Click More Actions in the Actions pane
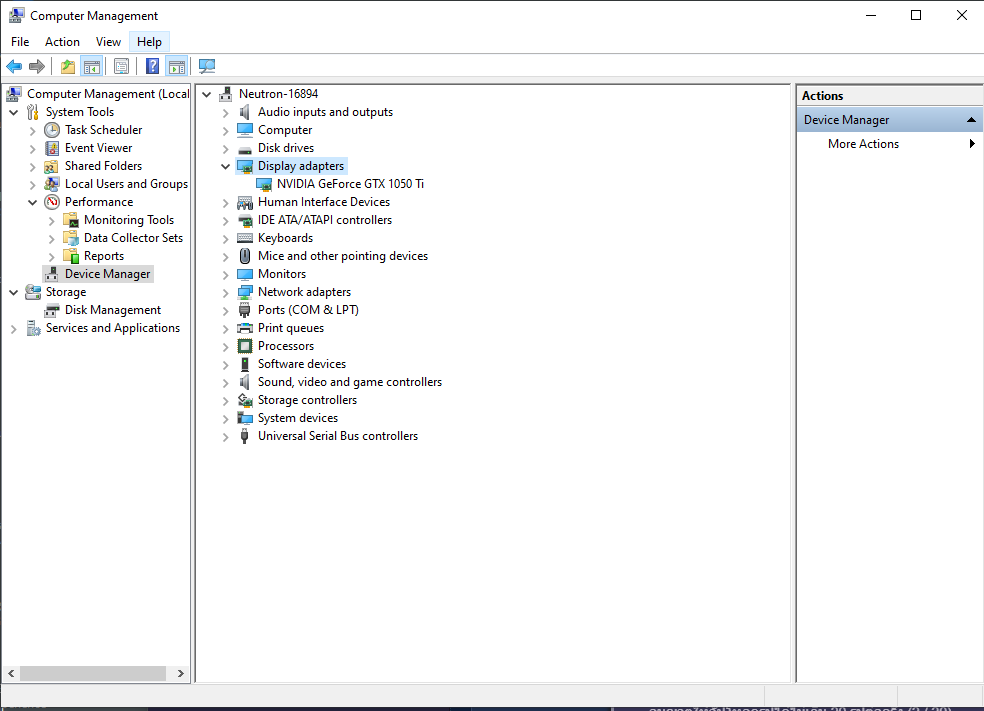This screenshot has height=711, width=984. coord(863,144)
